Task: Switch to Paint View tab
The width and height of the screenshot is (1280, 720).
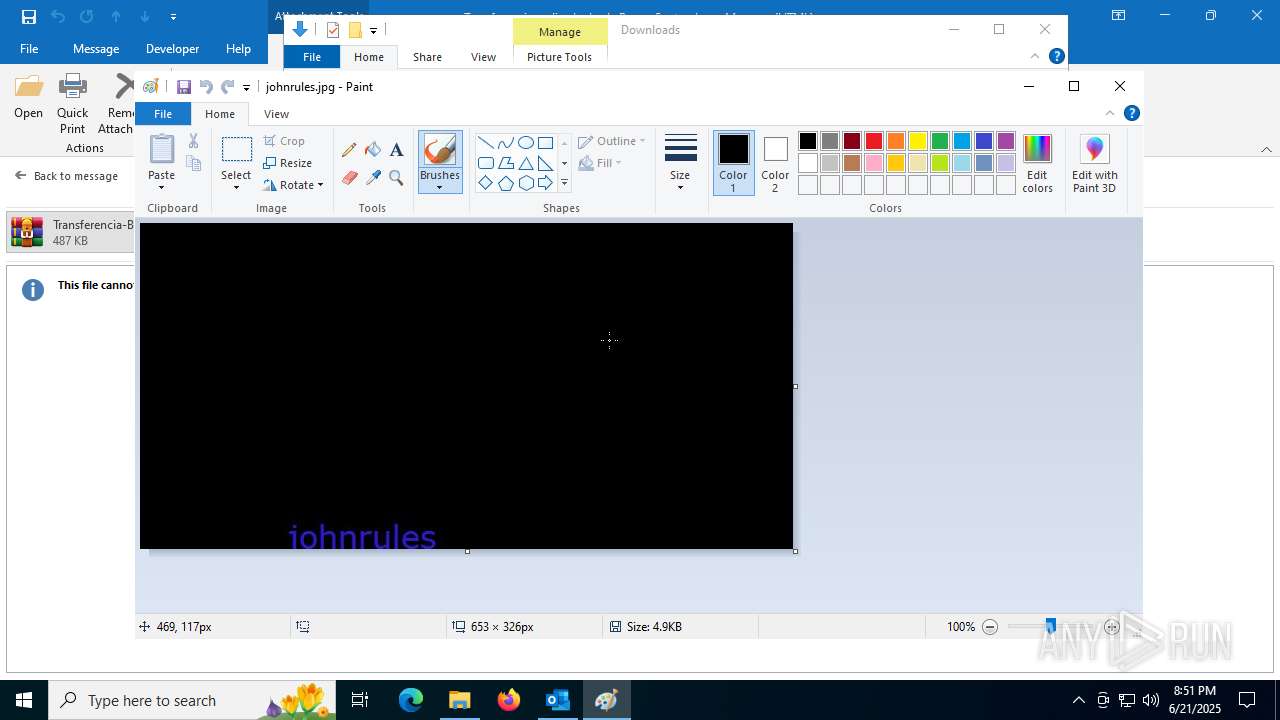Action: pos(276,114)
